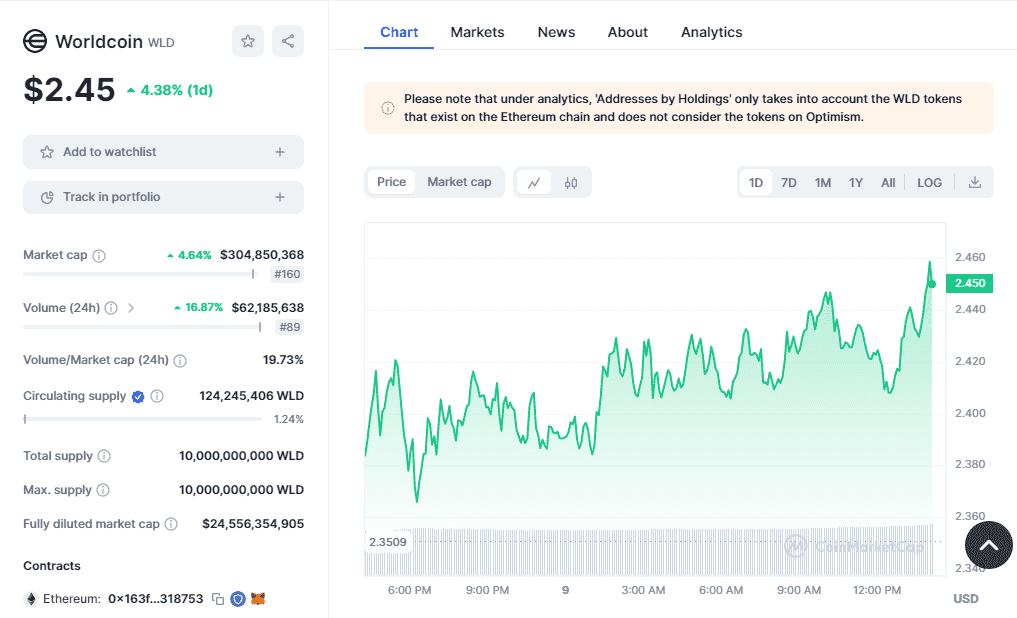Toggle LOG scale on chart
This screenshot has height=618, width=1017.
[929, 183]
